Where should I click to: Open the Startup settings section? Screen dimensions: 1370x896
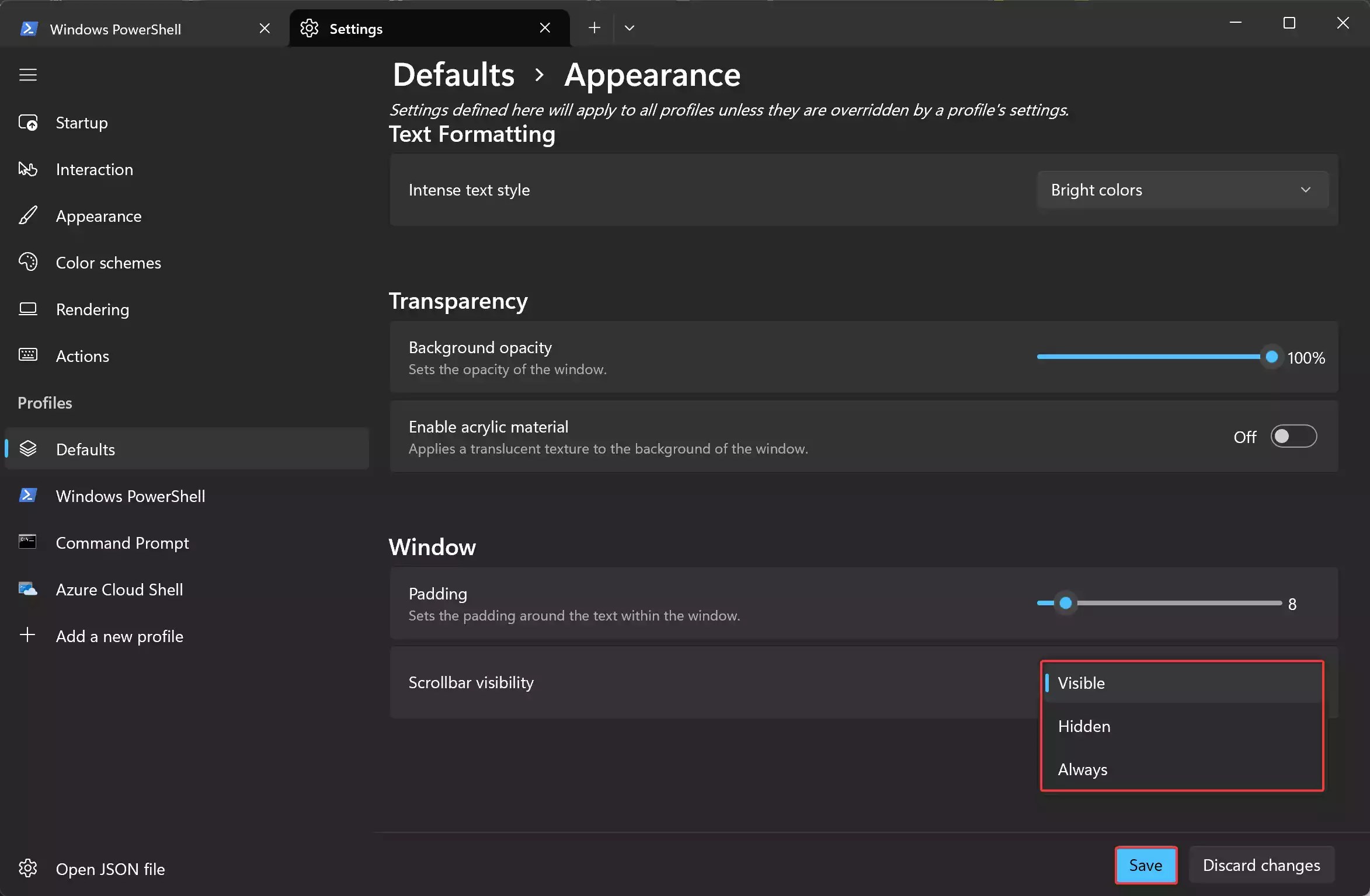[82, 123]
